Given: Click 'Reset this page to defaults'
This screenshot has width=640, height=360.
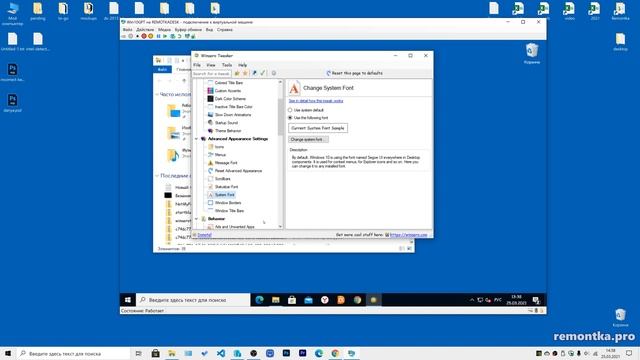Looking at the screenshot, I should click(x=354, y=73).
